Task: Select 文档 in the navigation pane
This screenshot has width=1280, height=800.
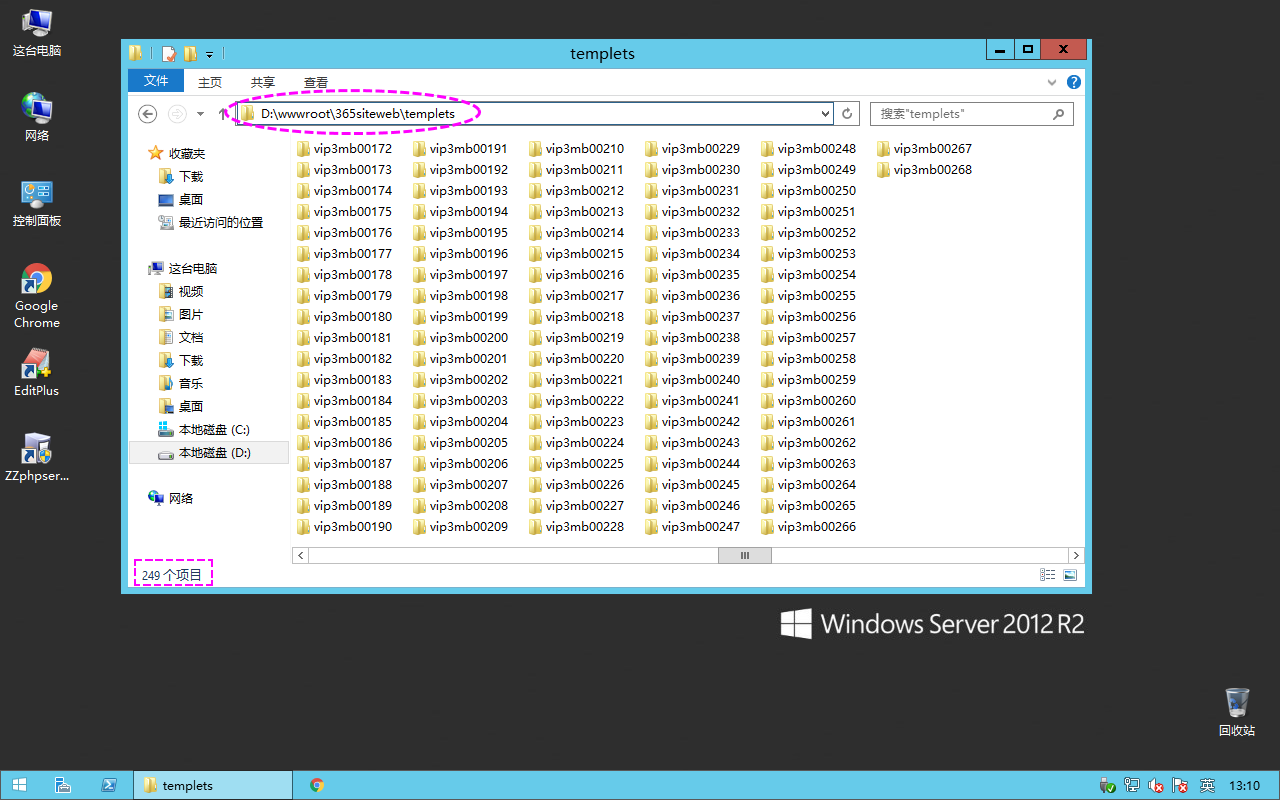Action: [x=181, y=337]
